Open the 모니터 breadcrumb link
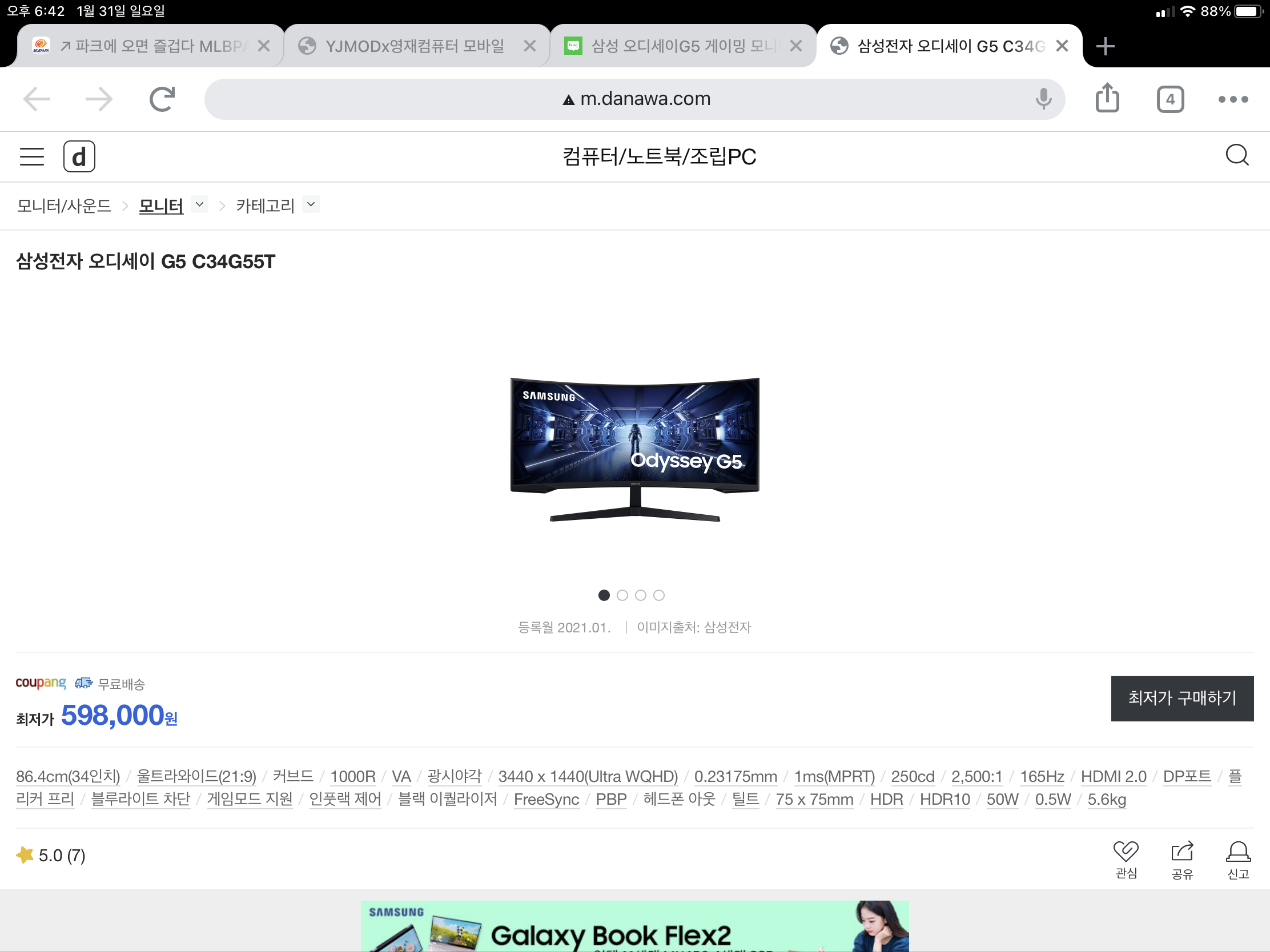 161,205
